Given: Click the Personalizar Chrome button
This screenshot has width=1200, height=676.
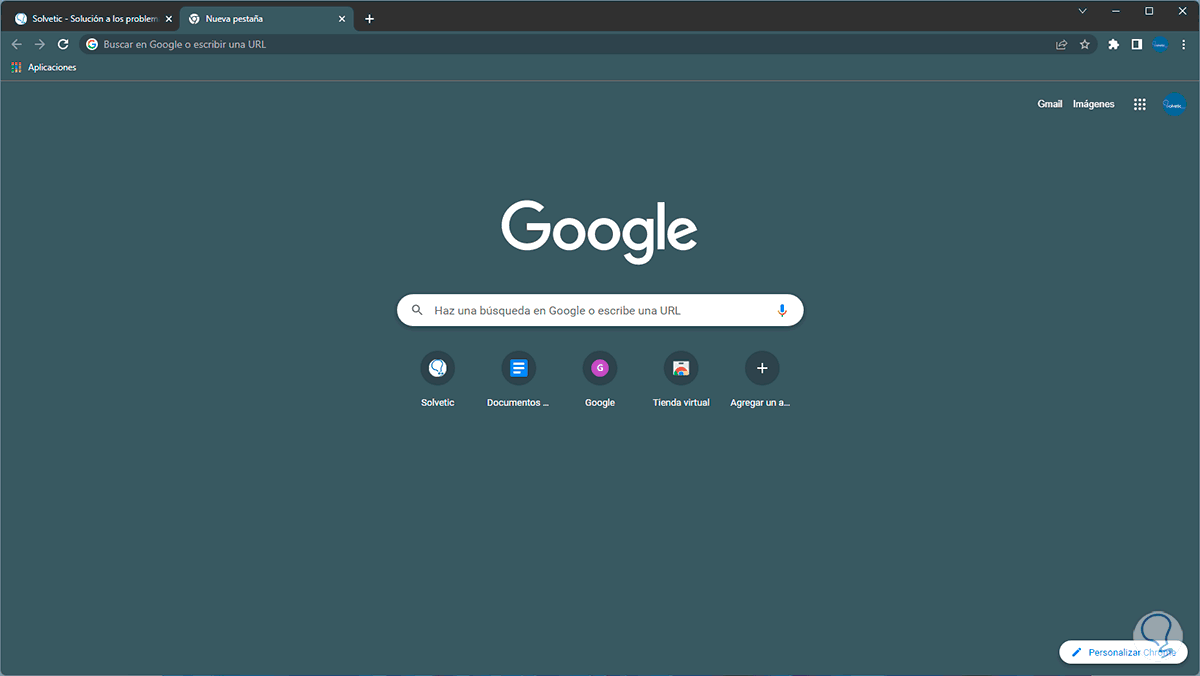Looking at the screenshot, I should click(1124, 652).
